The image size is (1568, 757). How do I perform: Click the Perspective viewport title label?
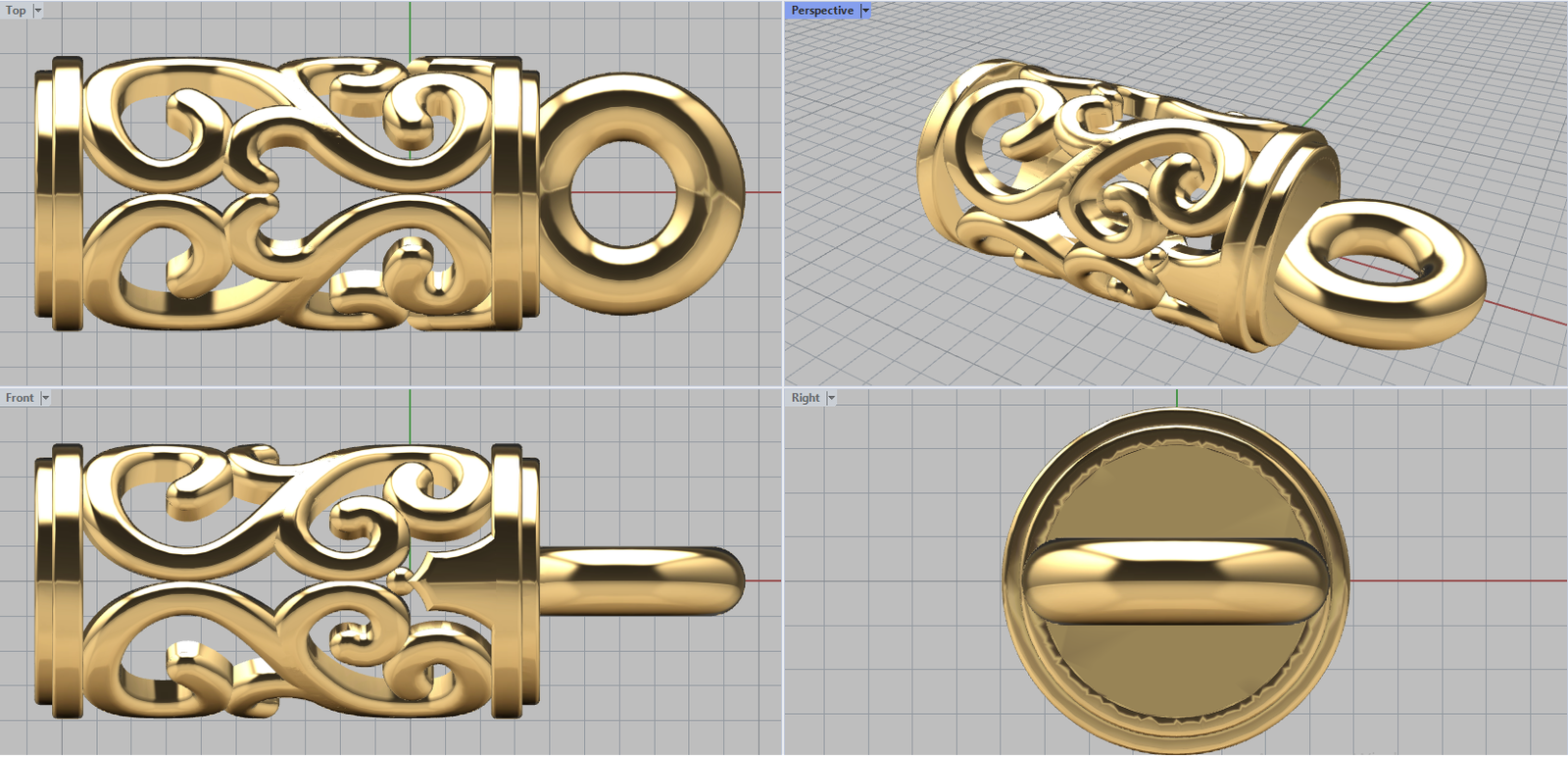point(822,11)
